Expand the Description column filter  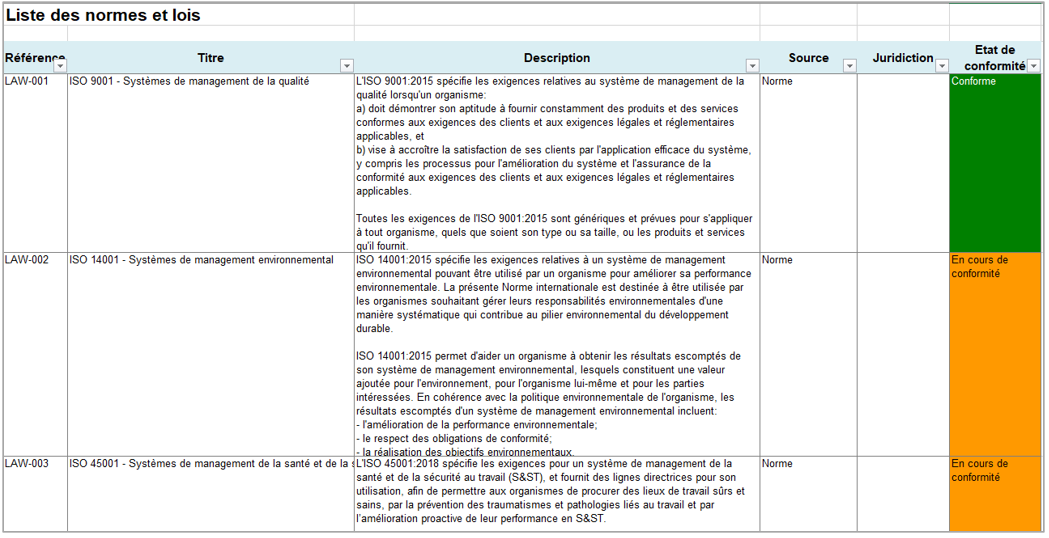pyautogui.click(x=751, y=66)
